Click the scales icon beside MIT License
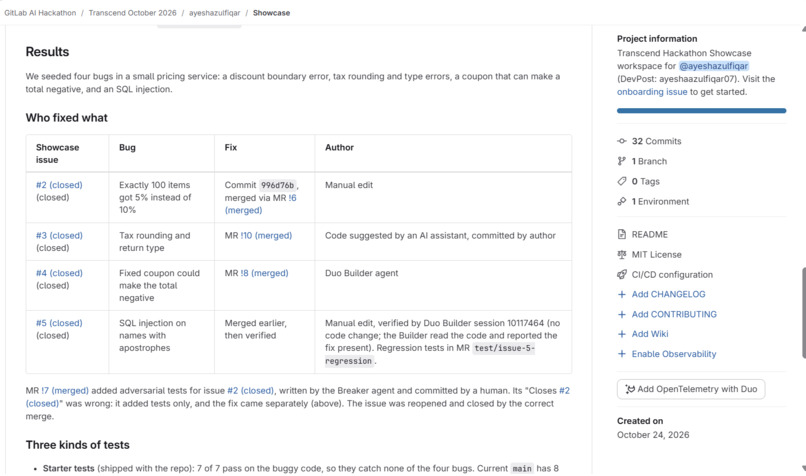The height and width of the screenshot is (476, 806). click(621, 254)
